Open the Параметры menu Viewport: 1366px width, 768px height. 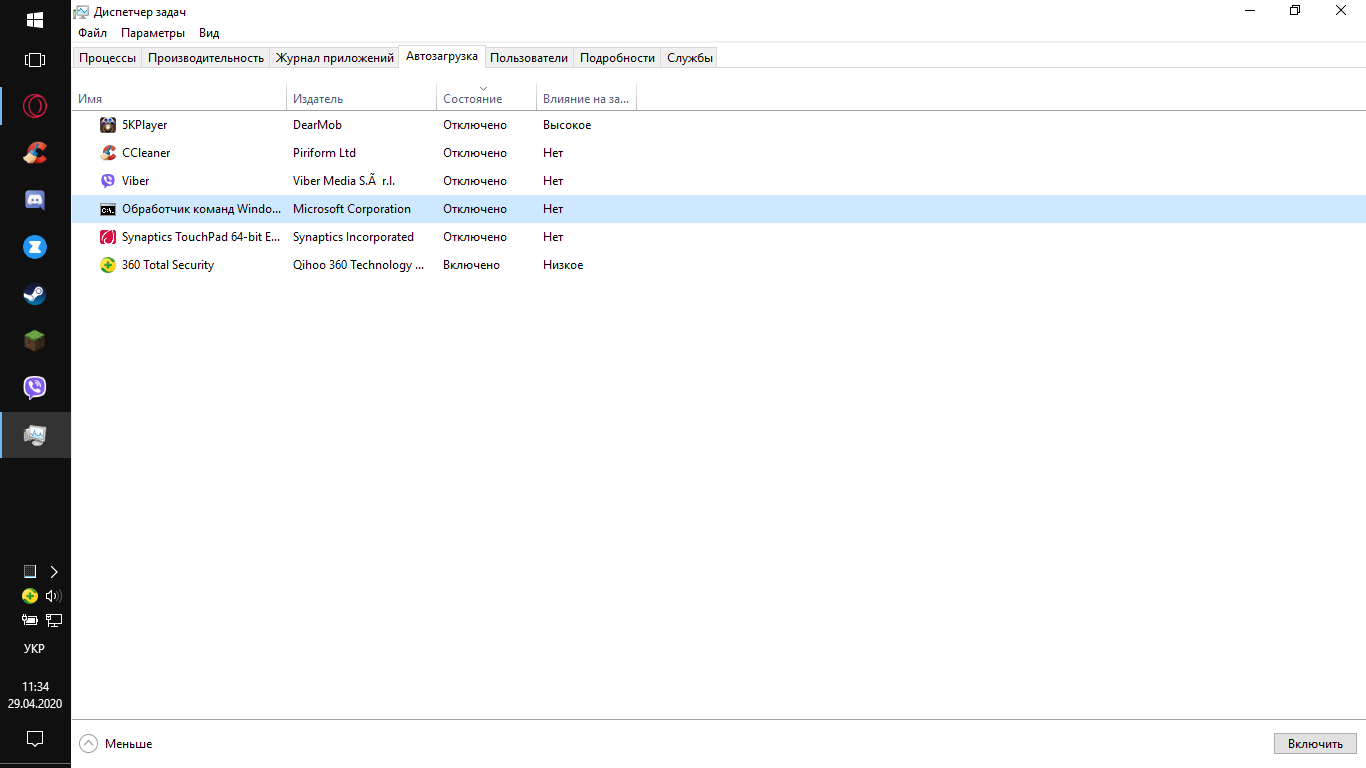pyautogui.click(x=153, y=33)
